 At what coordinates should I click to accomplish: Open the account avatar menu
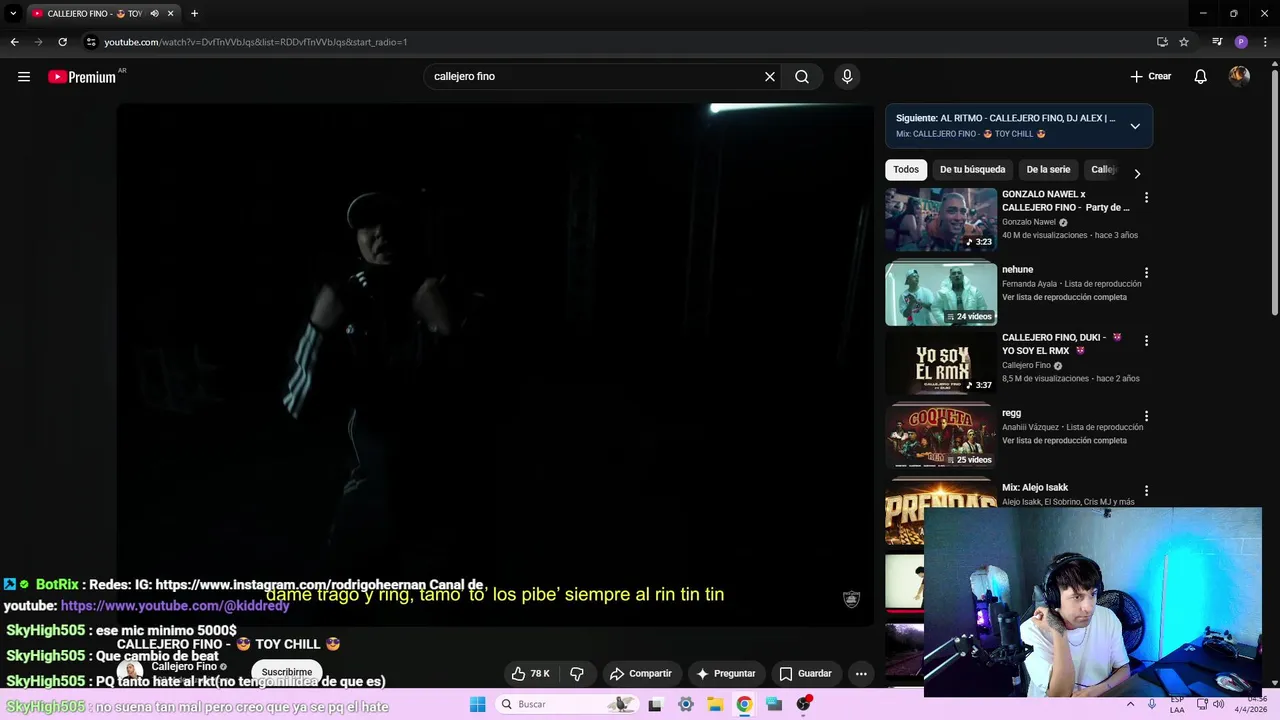pyautogui.click(x=1239, y=77)
